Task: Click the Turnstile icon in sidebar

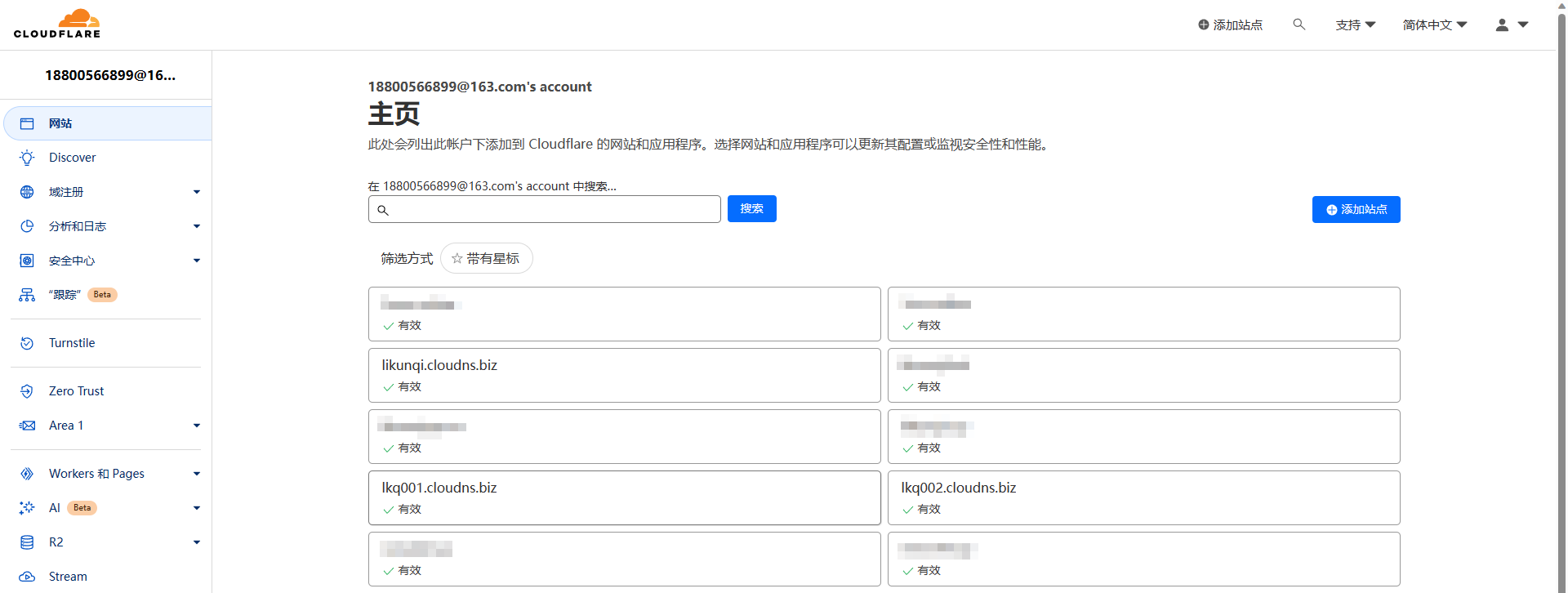Action: [x=27, y=343]
